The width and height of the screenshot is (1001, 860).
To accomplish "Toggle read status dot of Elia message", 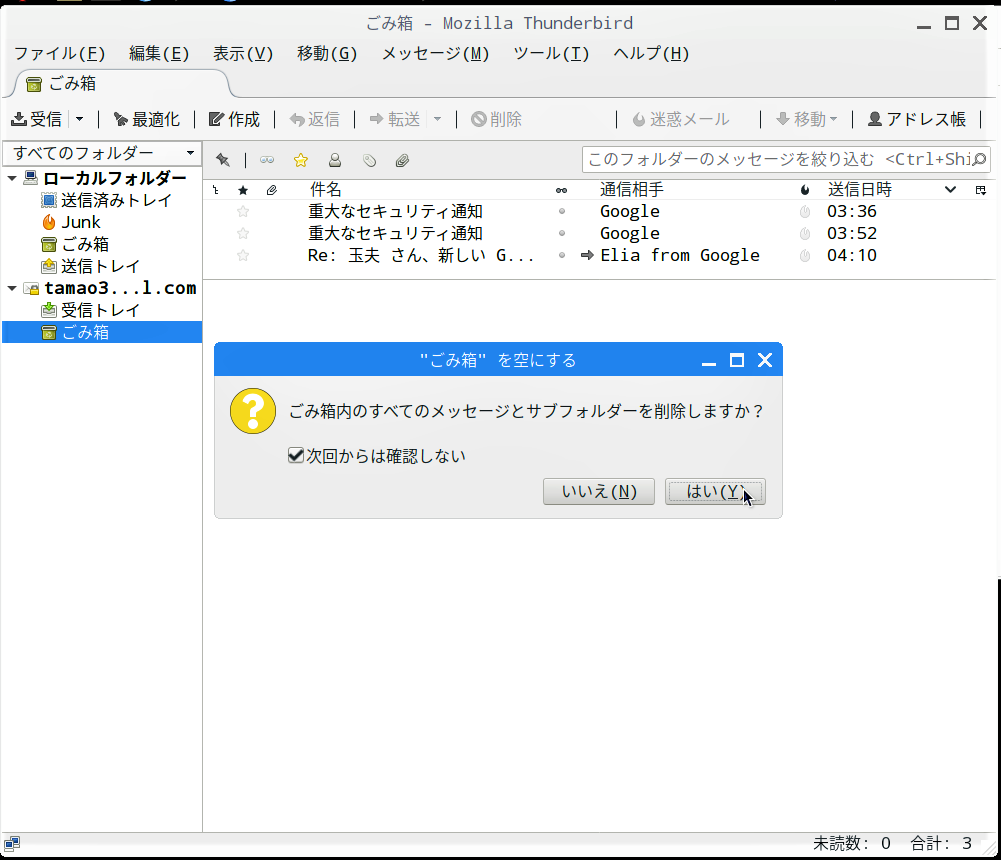I will coord(562,256).
